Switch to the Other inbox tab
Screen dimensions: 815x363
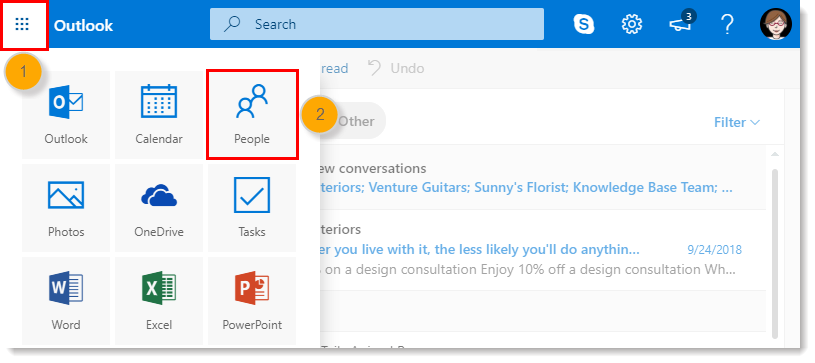tap(356, 121)
